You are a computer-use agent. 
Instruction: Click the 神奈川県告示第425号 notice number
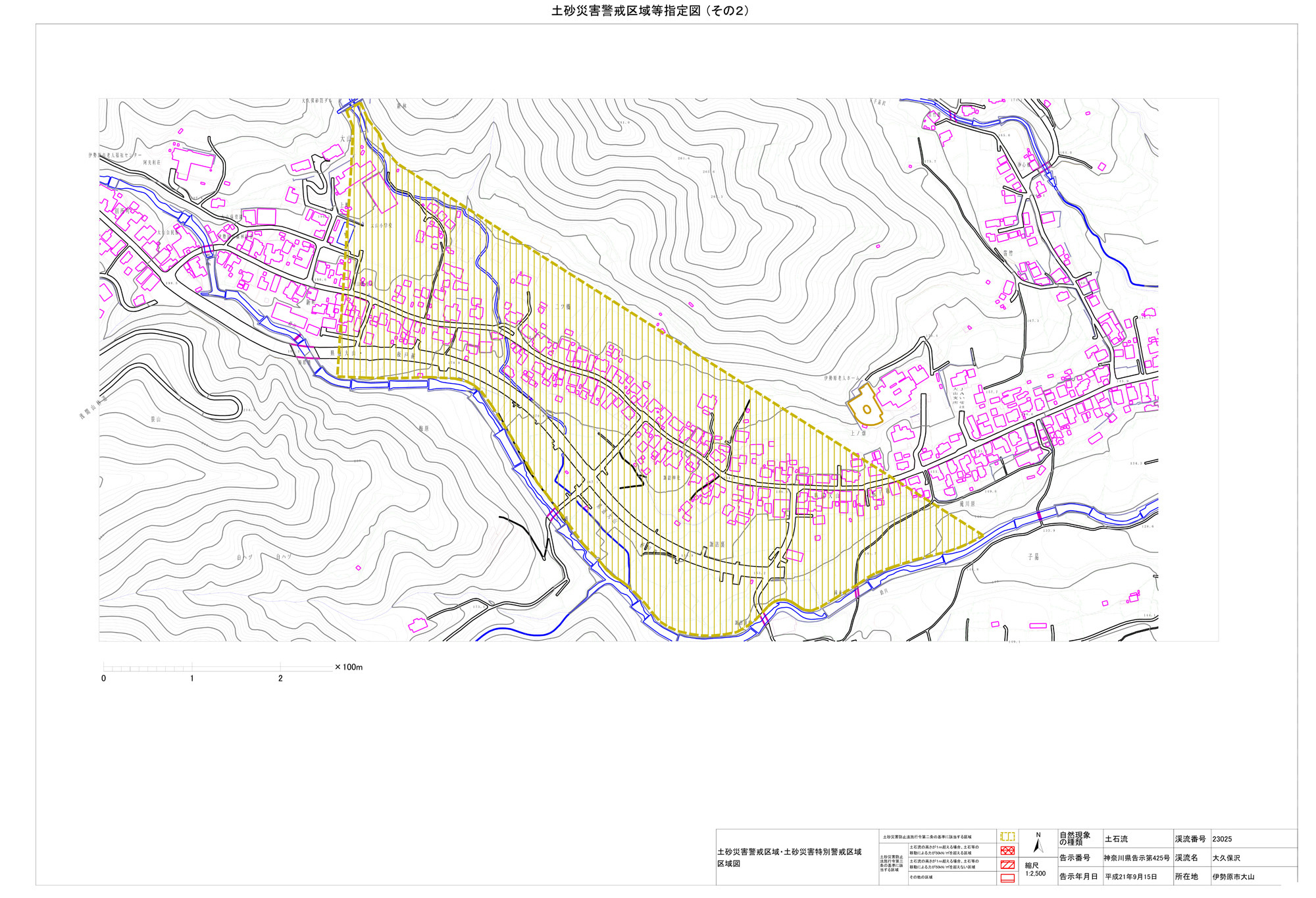[1136, 858]
